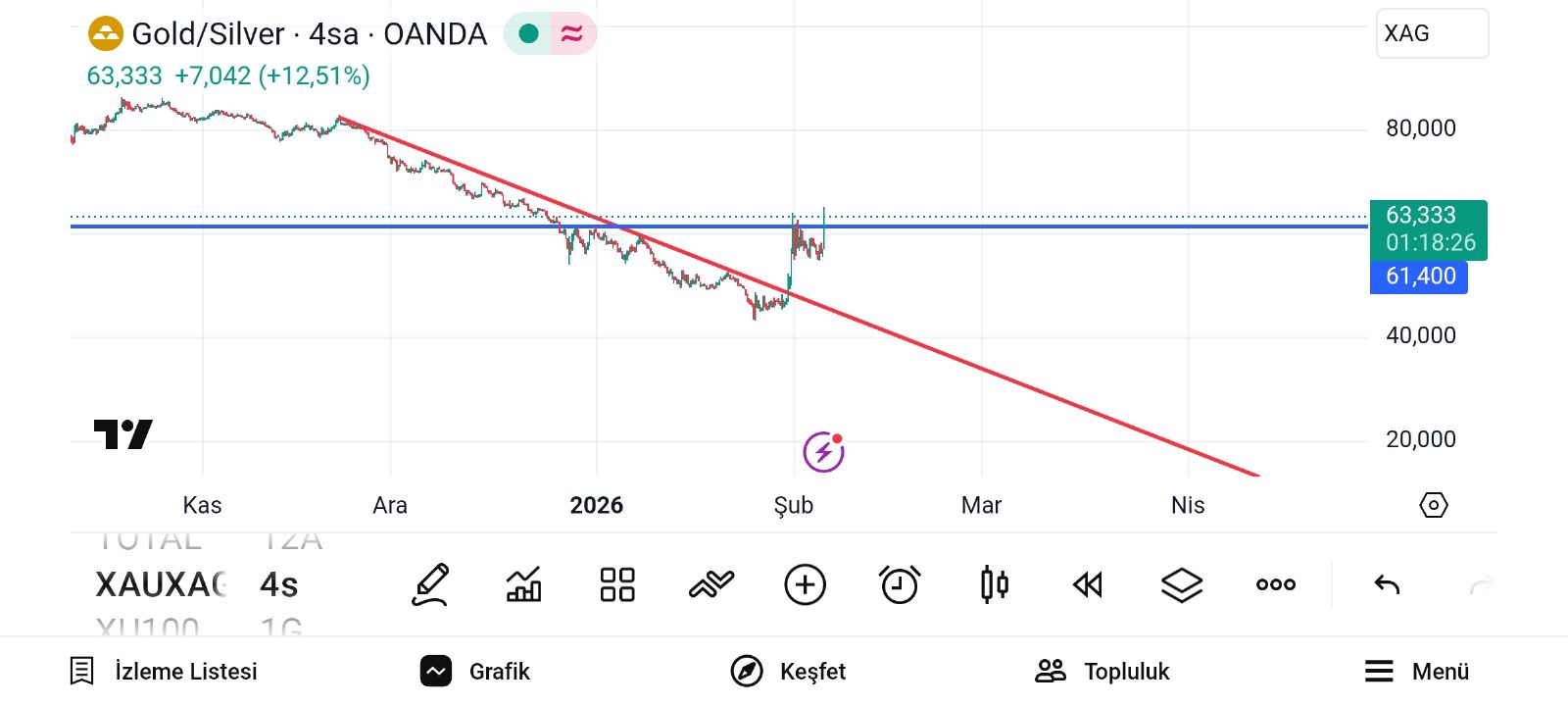The height and width of the screenshot is (706, 1568).
Task: Switch to the İzleme Listesi tab
Action: pos(165,672)
